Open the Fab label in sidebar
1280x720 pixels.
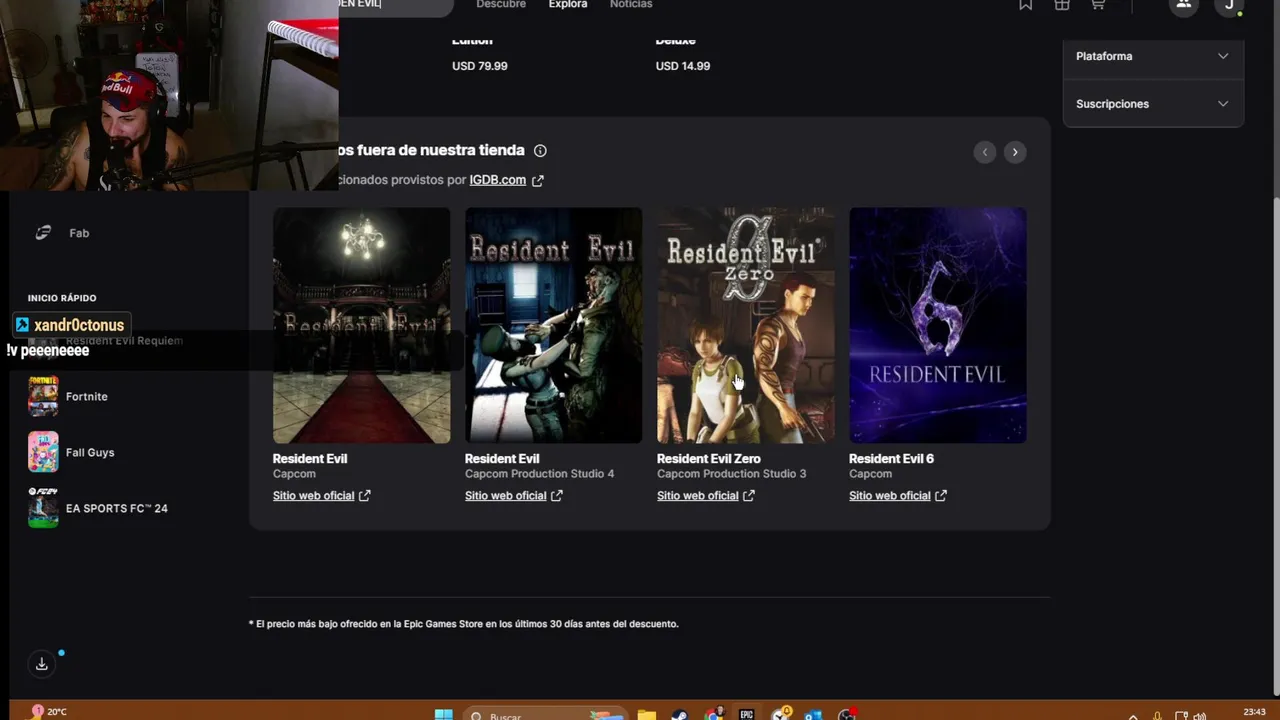(x=79, y=233)
